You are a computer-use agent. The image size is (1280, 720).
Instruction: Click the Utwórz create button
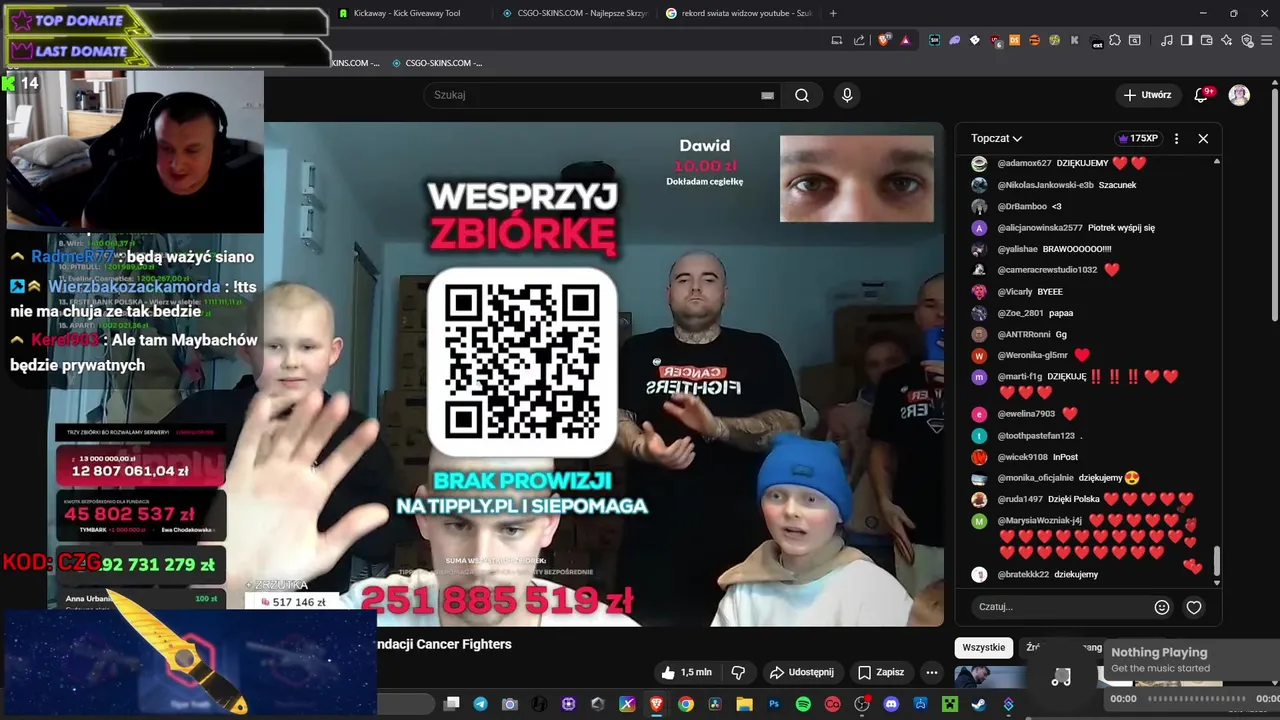tap(1147, 95)
